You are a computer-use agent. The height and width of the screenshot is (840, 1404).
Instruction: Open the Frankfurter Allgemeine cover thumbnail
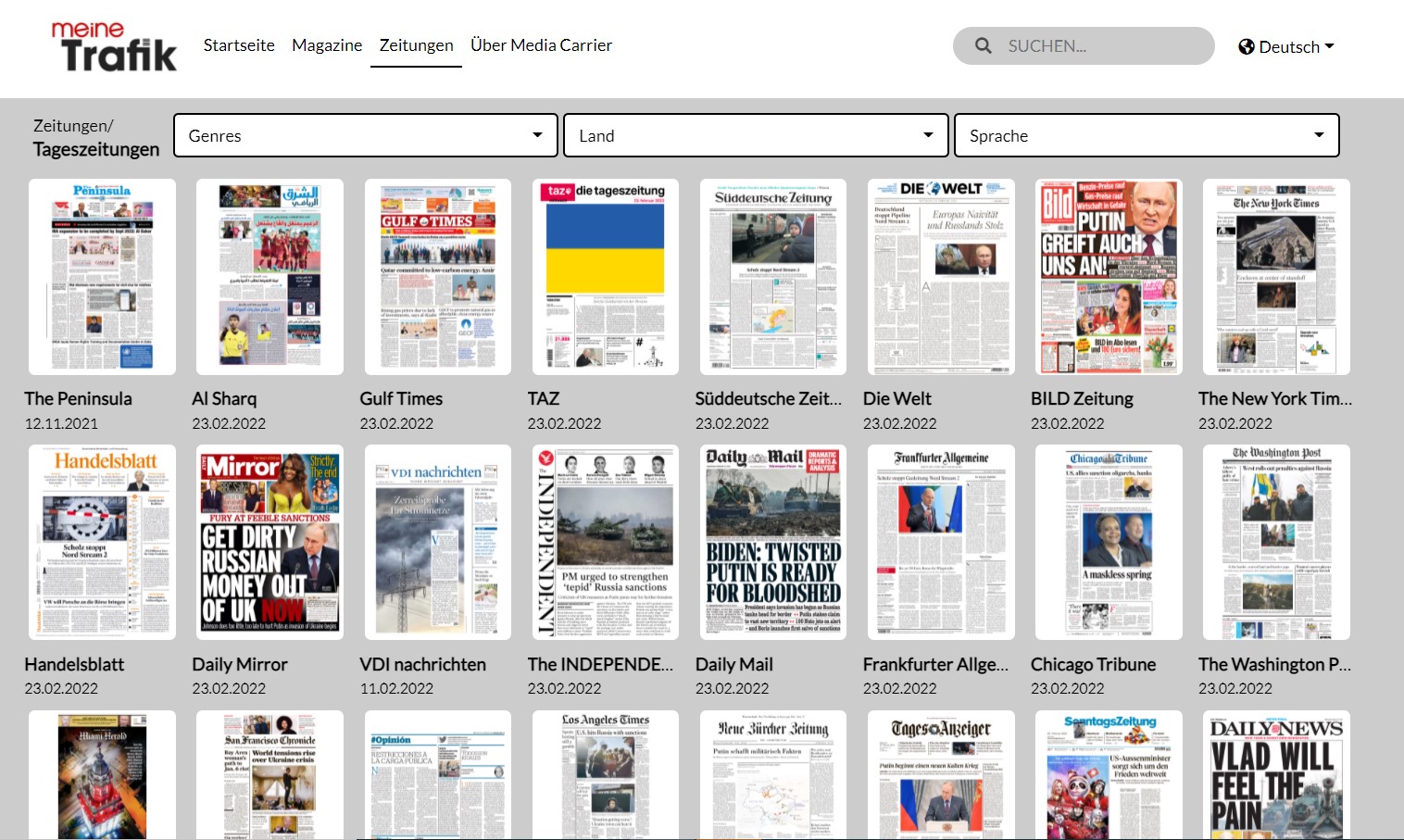941,542
